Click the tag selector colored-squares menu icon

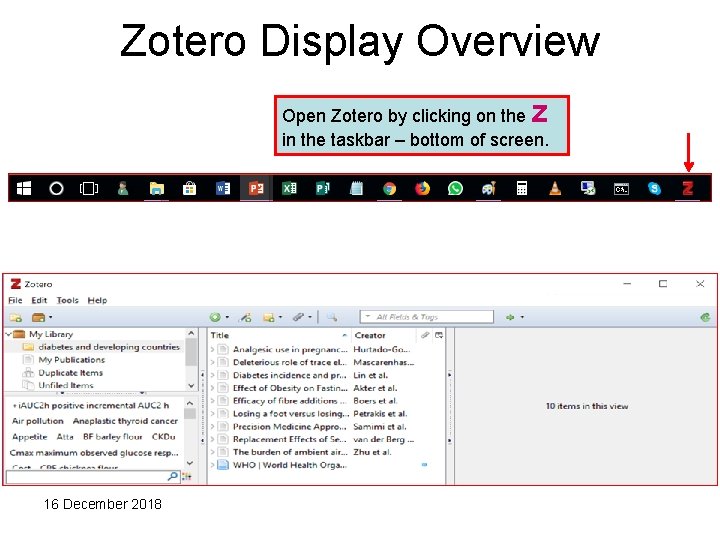pos(186,476)
